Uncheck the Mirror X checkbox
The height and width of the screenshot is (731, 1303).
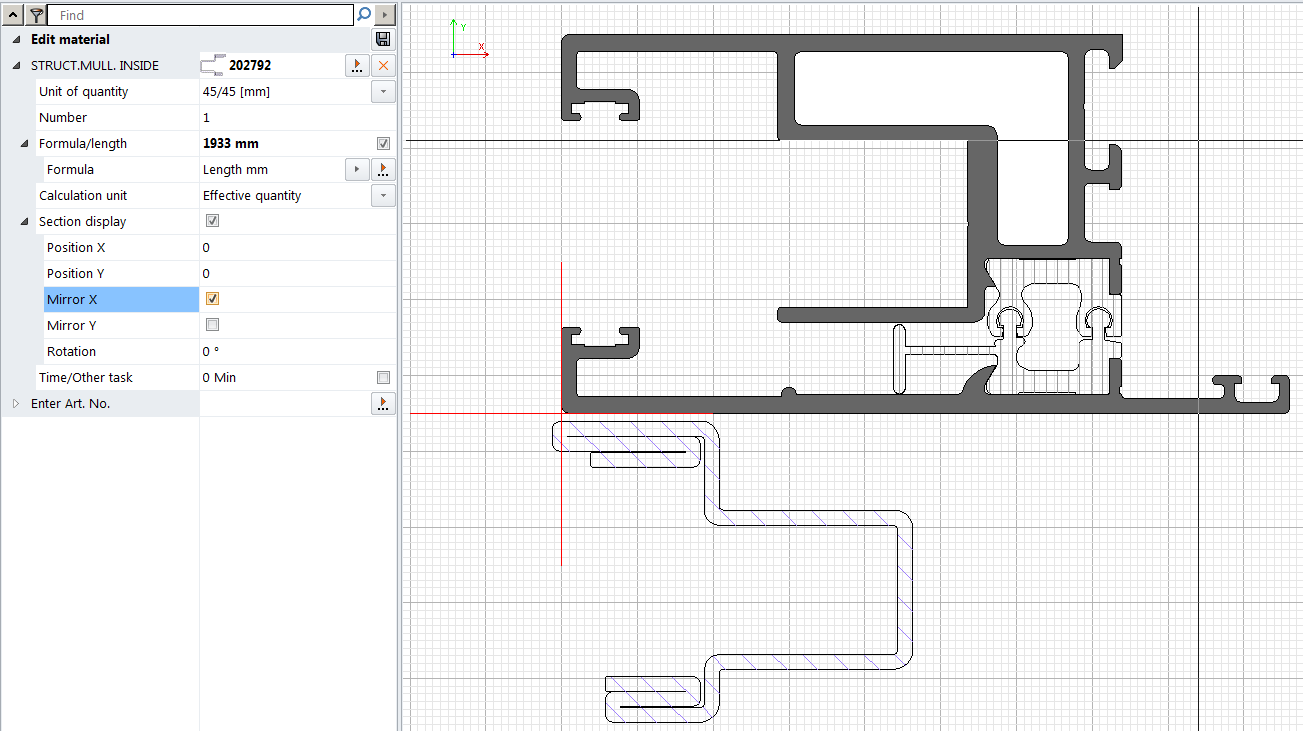pyautogui.click(x=212, y=299)
